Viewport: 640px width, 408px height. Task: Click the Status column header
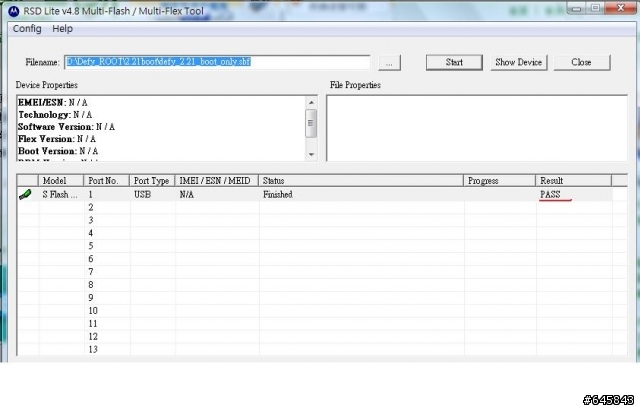361,180
